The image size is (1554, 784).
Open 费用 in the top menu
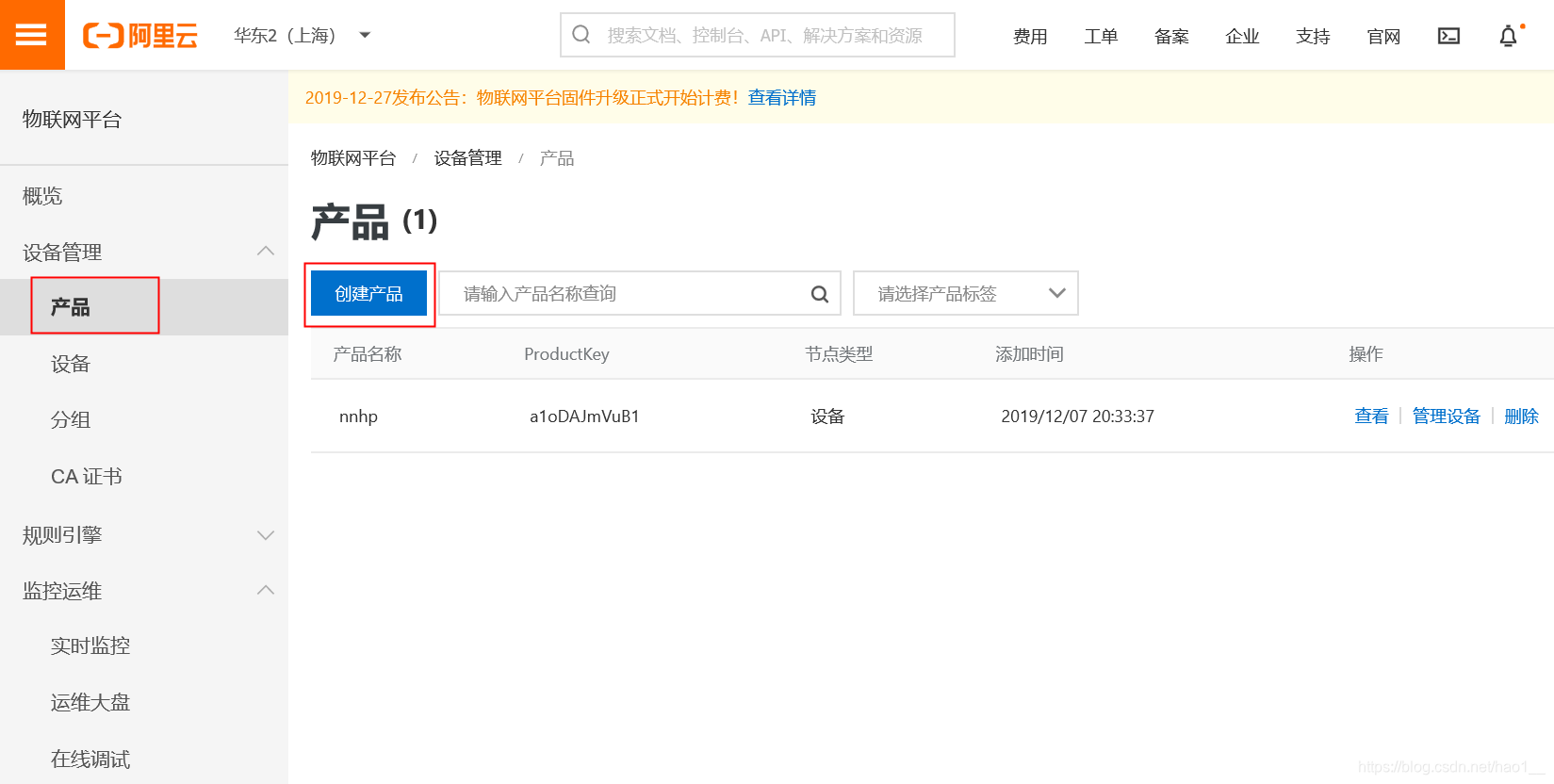pyautogui.click(x=1030, y=36)
